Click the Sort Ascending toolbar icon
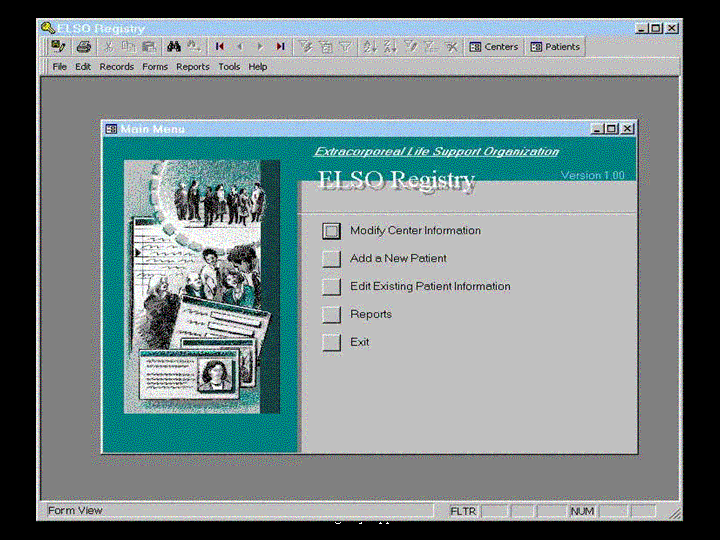This screenshot has width=720, height=540. 369,47
